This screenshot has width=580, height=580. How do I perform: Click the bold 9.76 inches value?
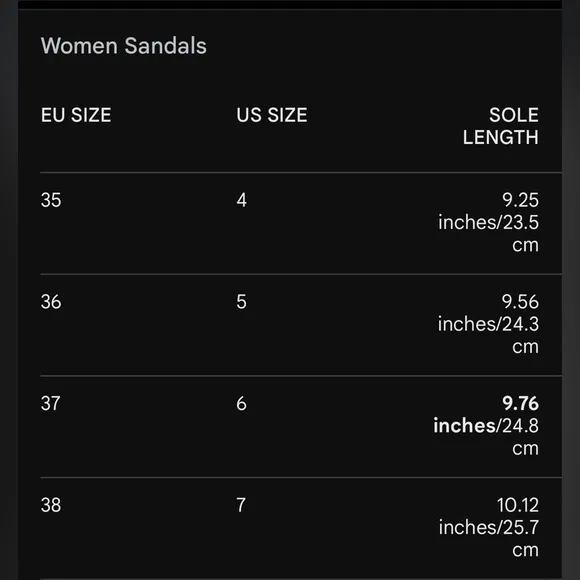[485, 414]
